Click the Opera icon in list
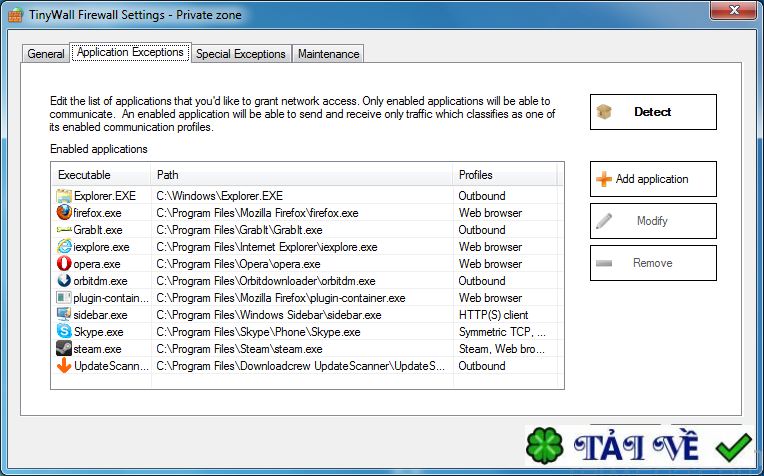 tap(64, 264)
